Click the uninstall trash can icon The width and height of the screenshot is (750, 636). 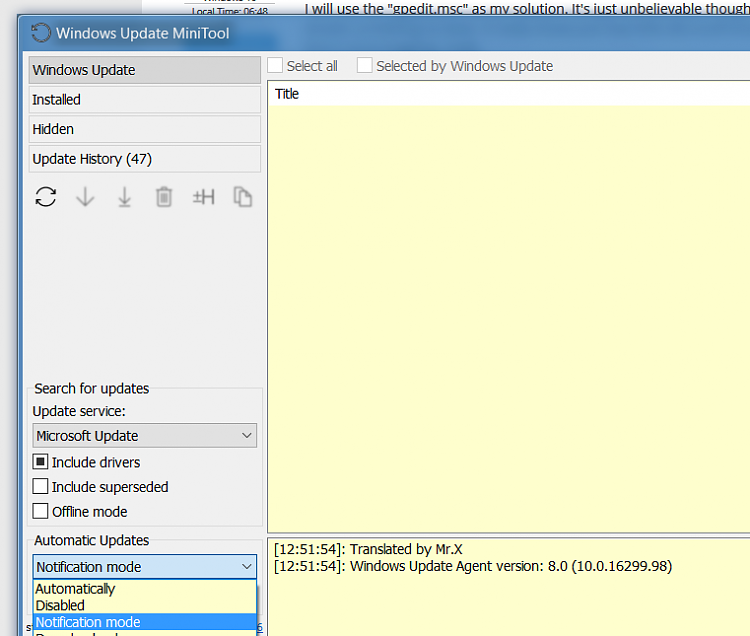[x=164, y=197]
